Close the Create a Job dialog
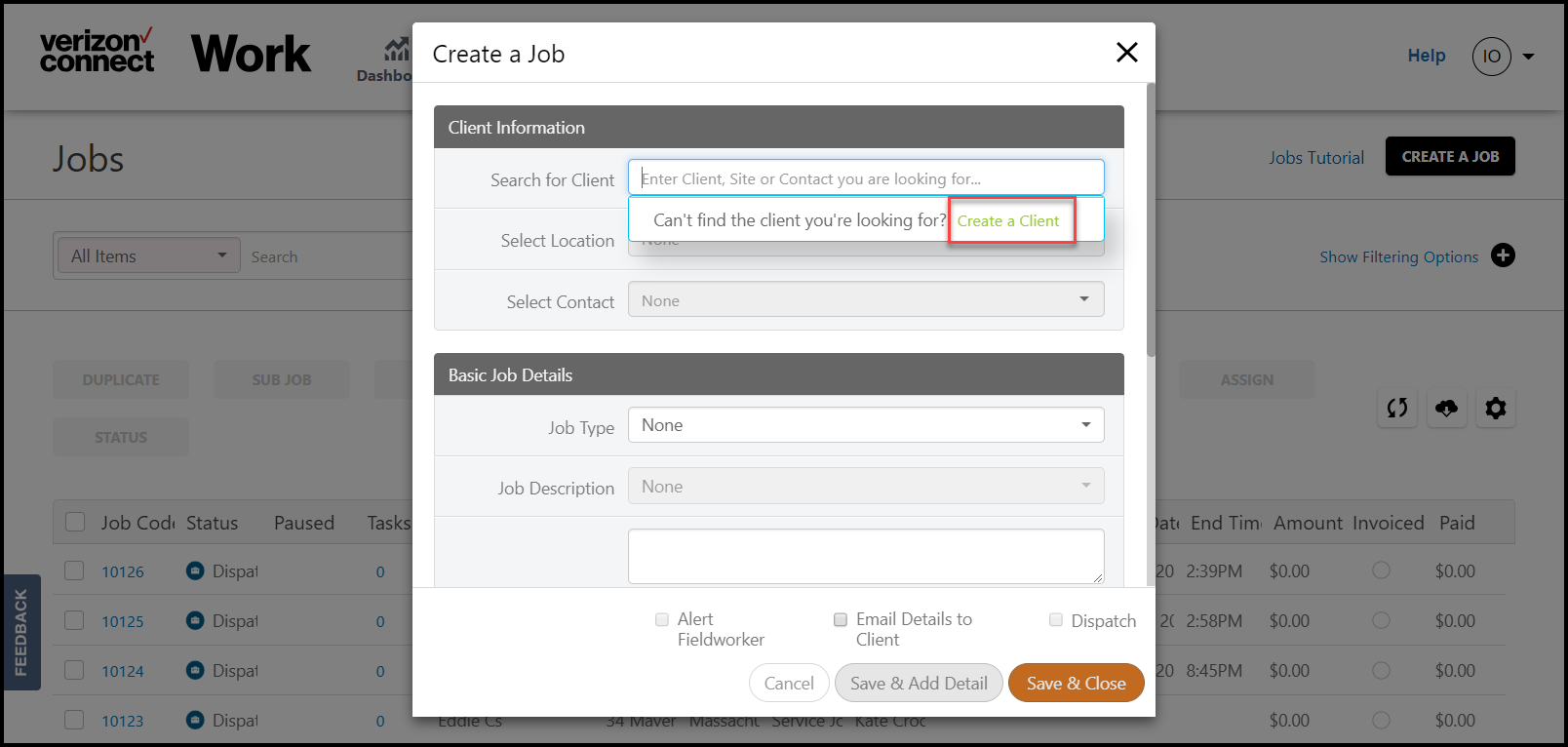Viewport: 1568px width, 747px height. (1126, 53)
